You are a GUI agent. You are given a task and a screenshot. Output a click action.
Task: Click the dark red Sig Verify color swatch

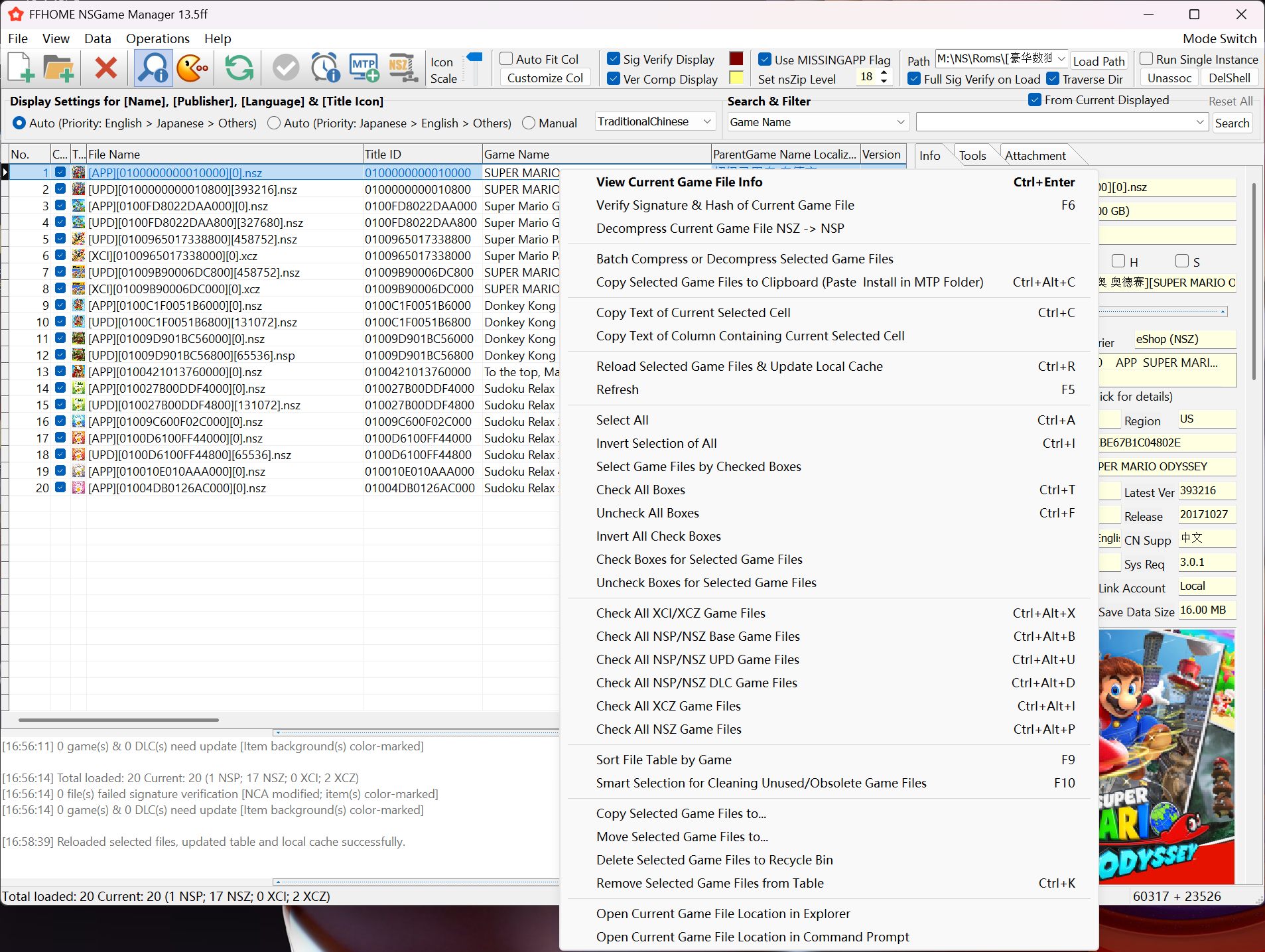point(736,58)
